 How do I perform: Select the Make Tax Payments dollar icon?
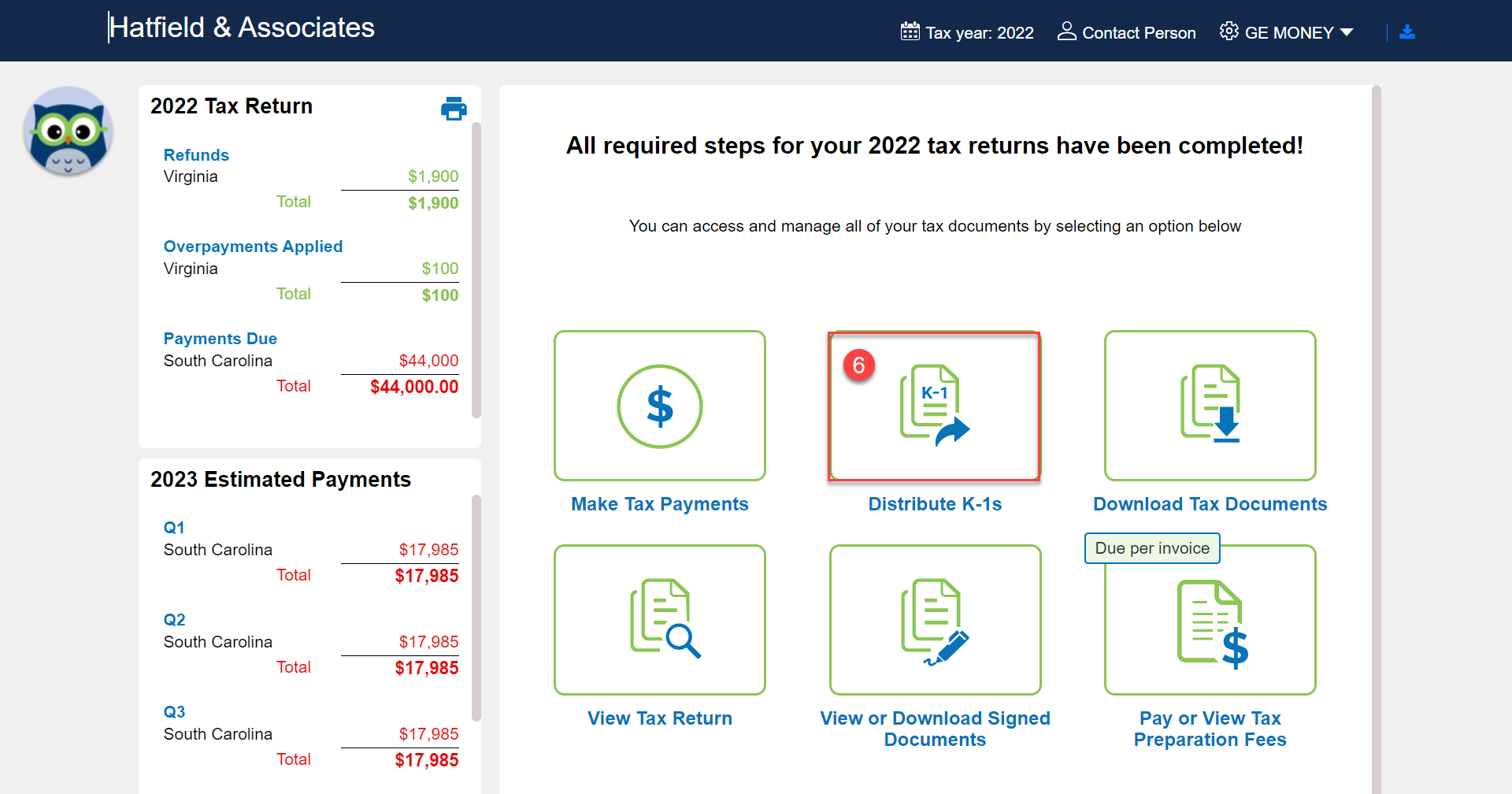click(x=659, y=406)
